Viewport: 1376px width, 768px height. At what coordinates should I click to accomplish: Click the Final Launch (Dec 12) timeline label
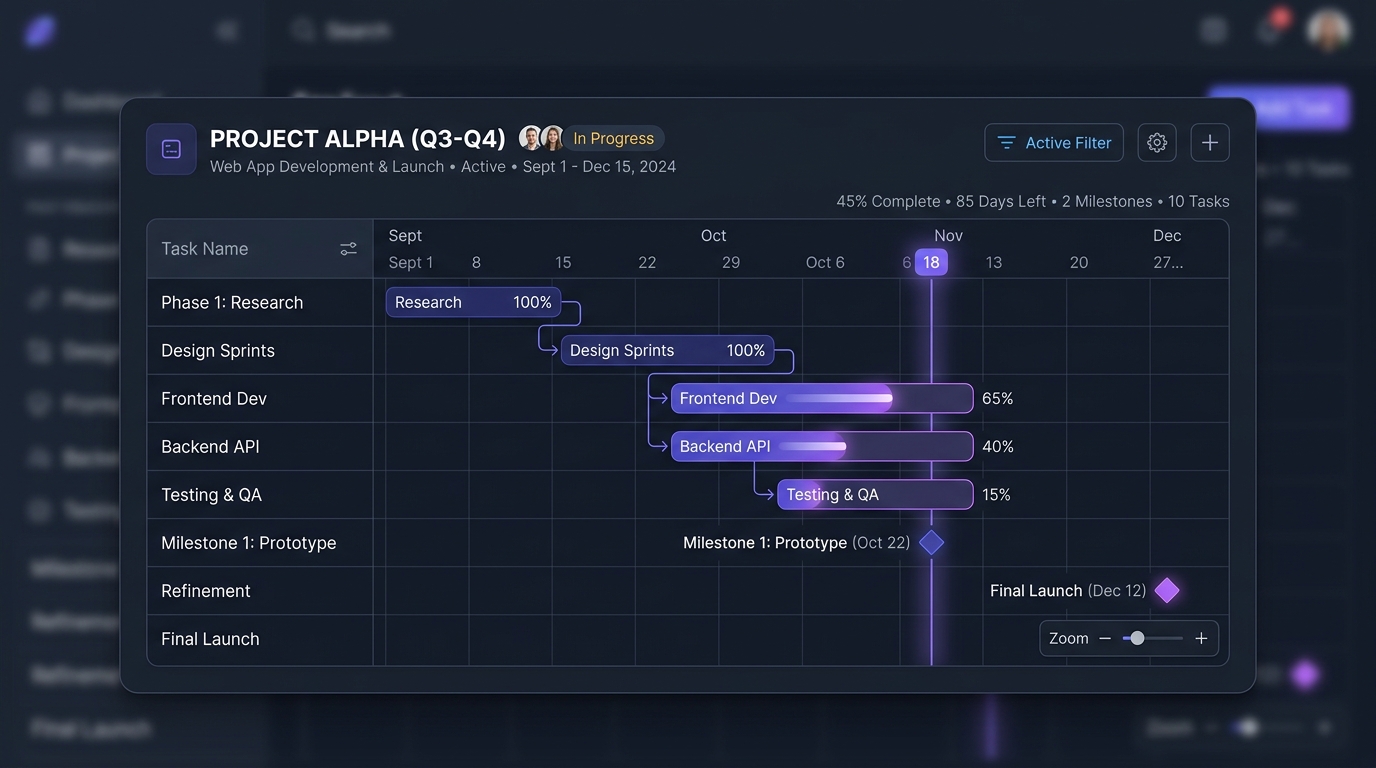pos(1068,591)
